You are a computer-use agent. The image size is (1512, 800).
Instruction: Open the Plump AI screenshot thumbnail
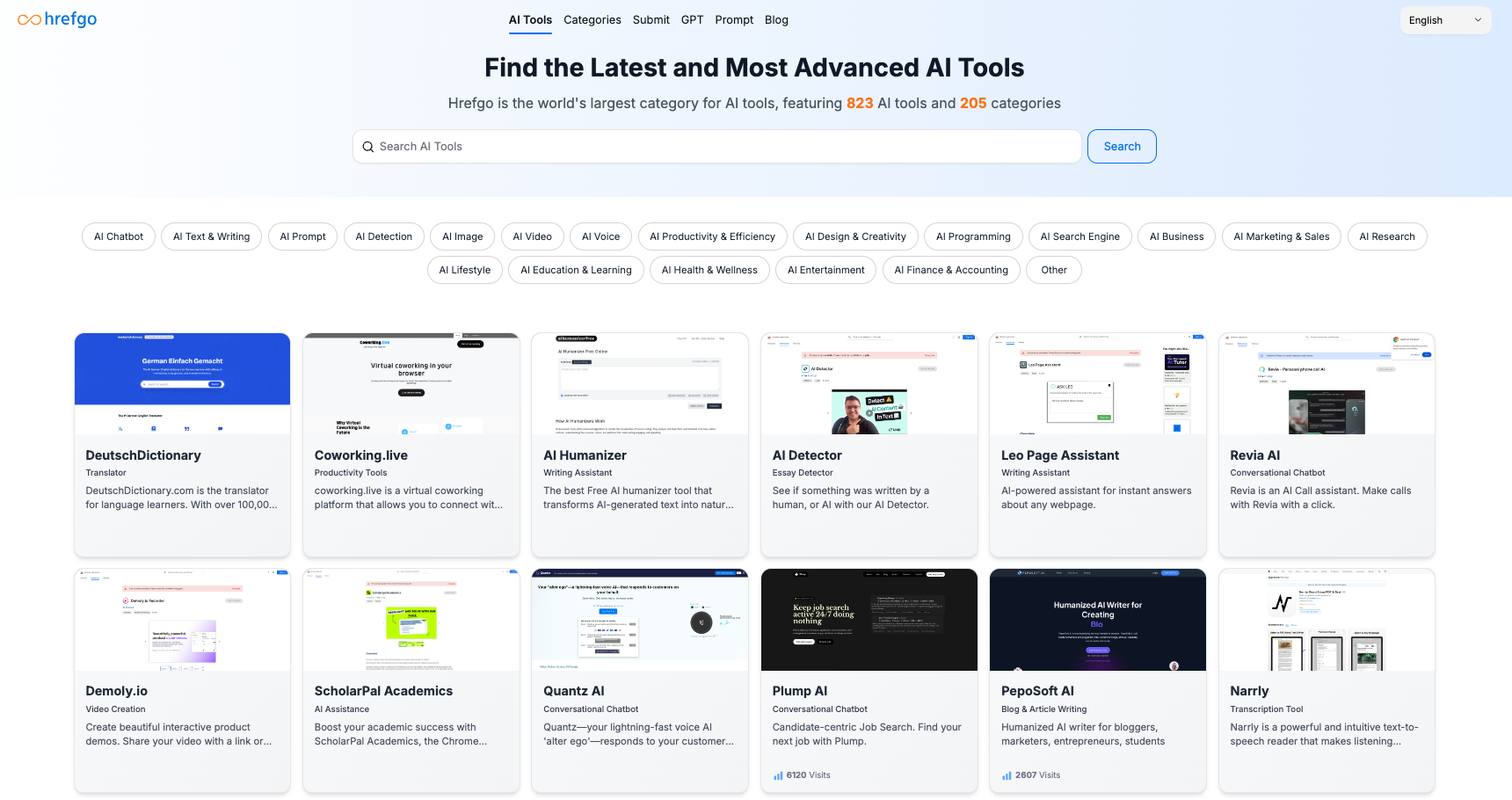coord(869,620)
